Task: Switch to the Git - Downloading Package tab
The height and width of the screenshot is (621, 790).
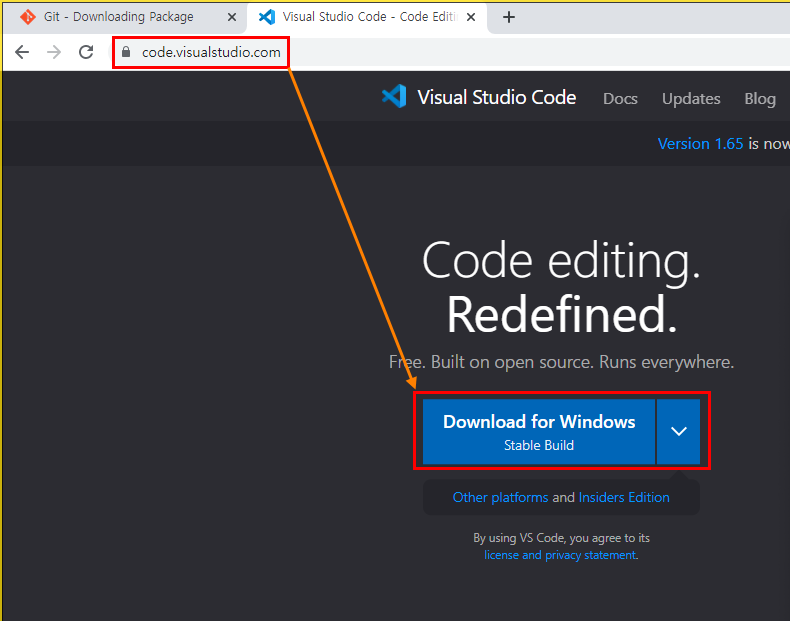Action: (125, 17)
